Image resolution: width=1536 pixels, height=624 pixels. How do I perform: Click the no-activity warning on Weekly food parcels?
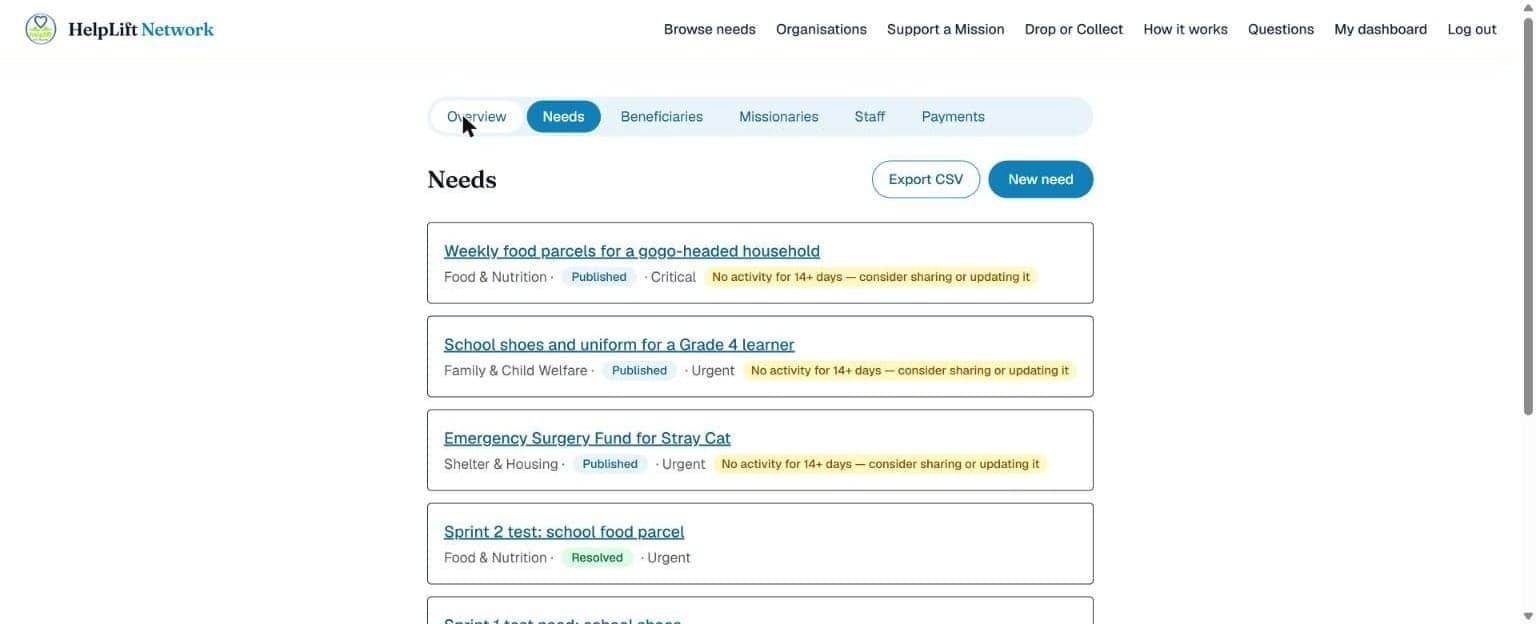click(871, 277)
